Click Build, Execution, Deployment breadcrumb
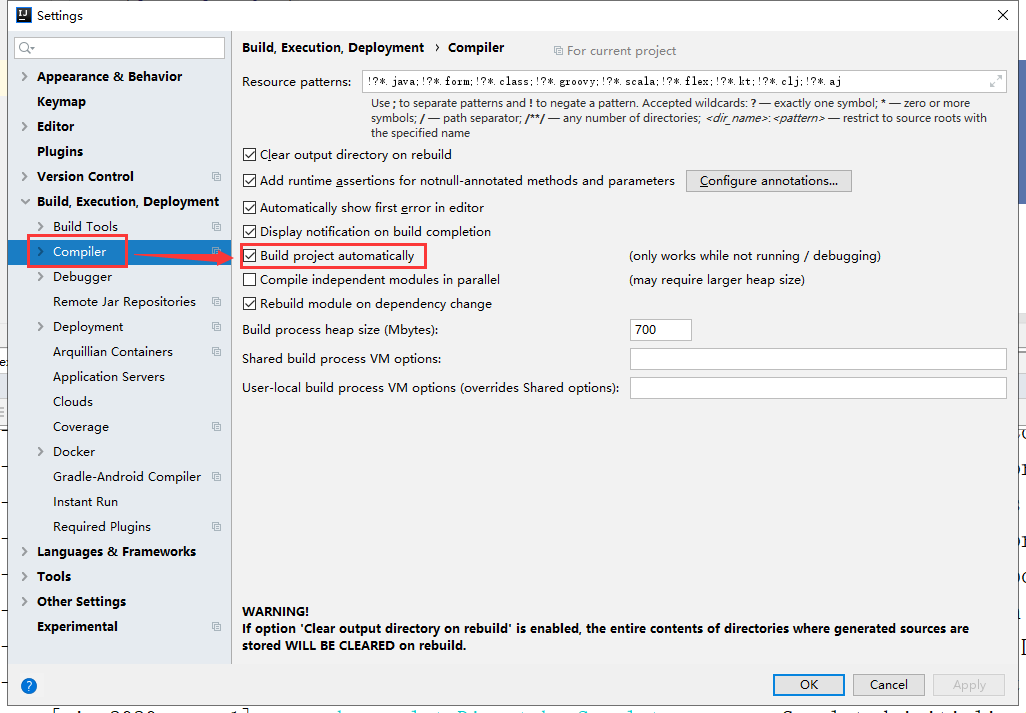1026x713 pixels. tap(333, 48)
